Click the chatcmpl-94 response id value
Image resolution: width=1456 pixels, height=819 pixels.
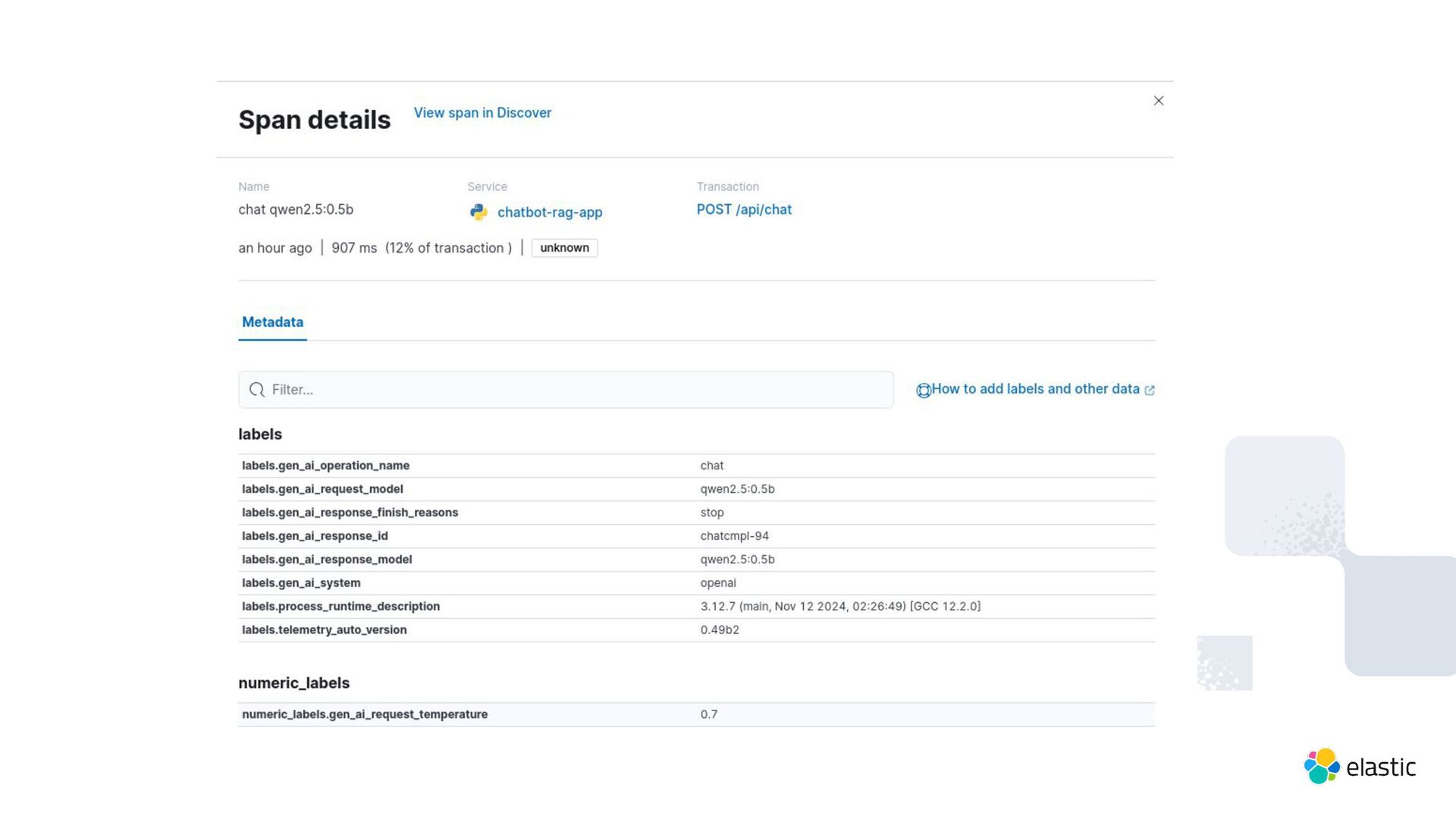point(734,536)
